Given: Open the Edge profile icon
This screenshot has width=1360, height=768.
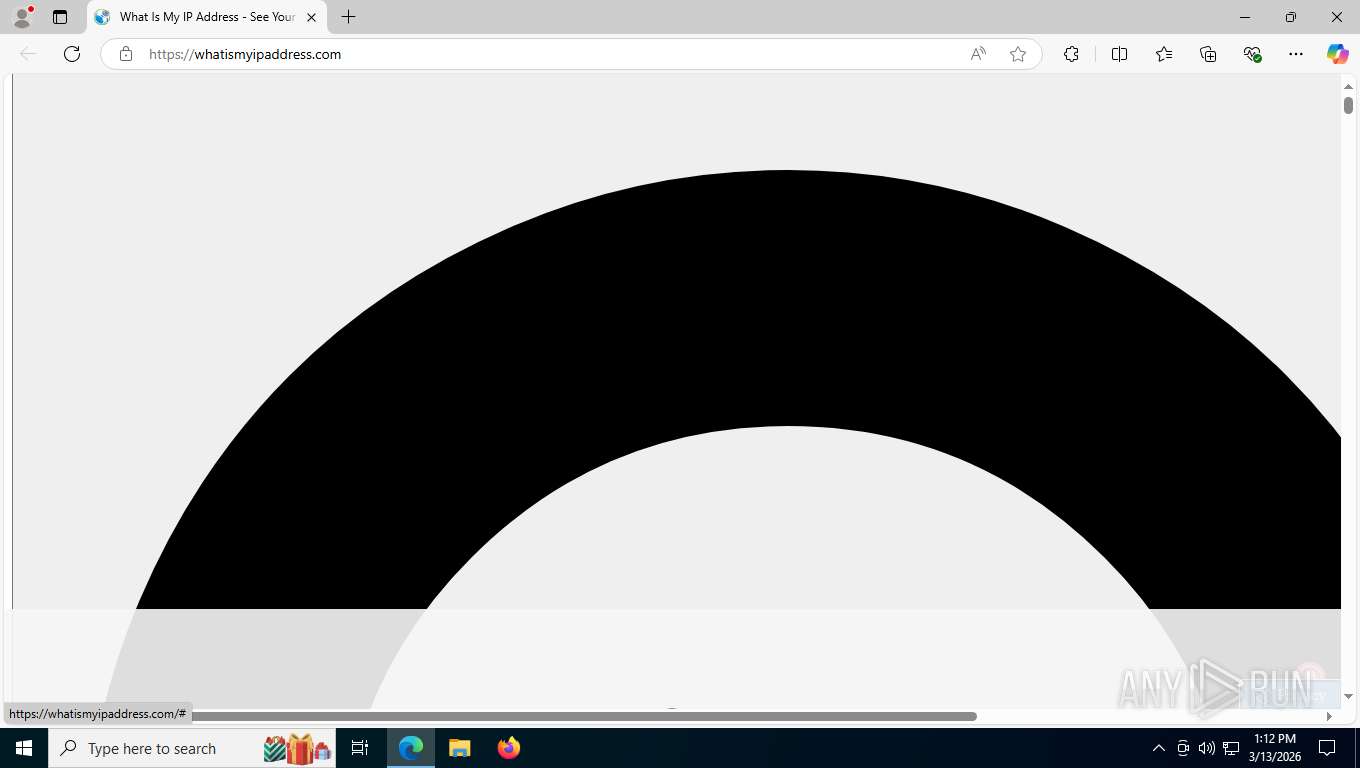Looking at the screenshot, I should click(x=22, y=17).
